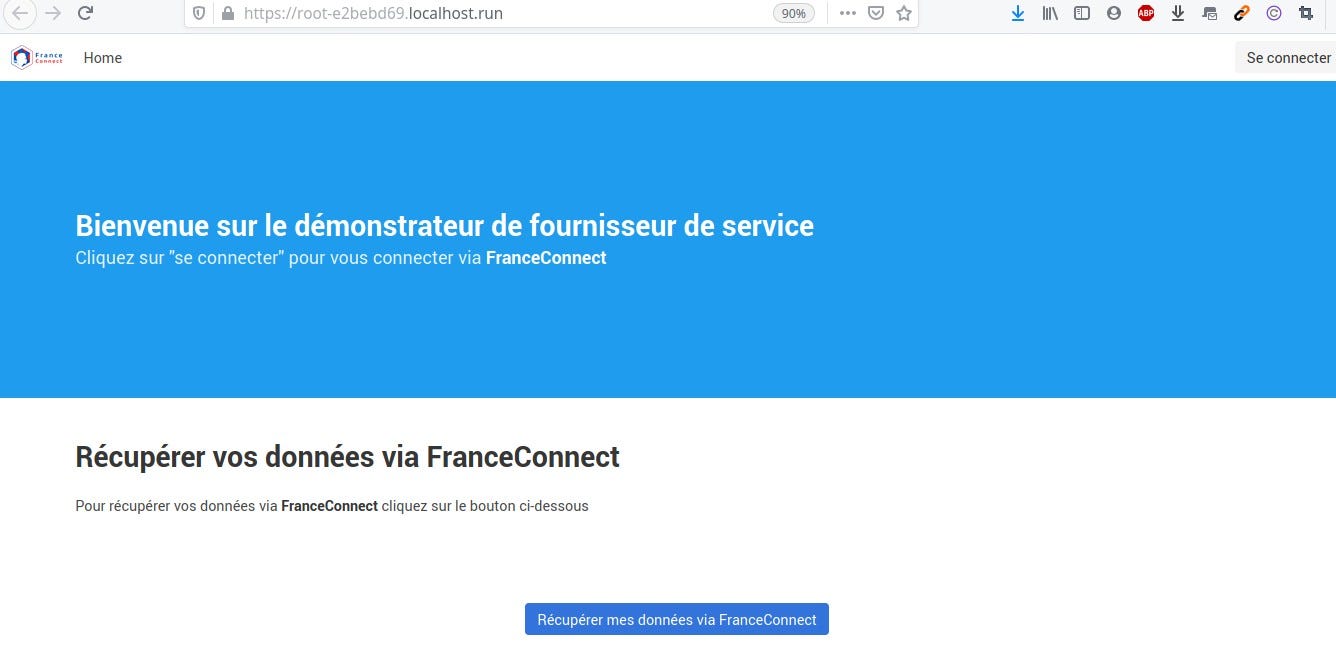Click the 'Récupérer vos données via FranceConnect' heading
1336x667 pixels.
point(348,457)
